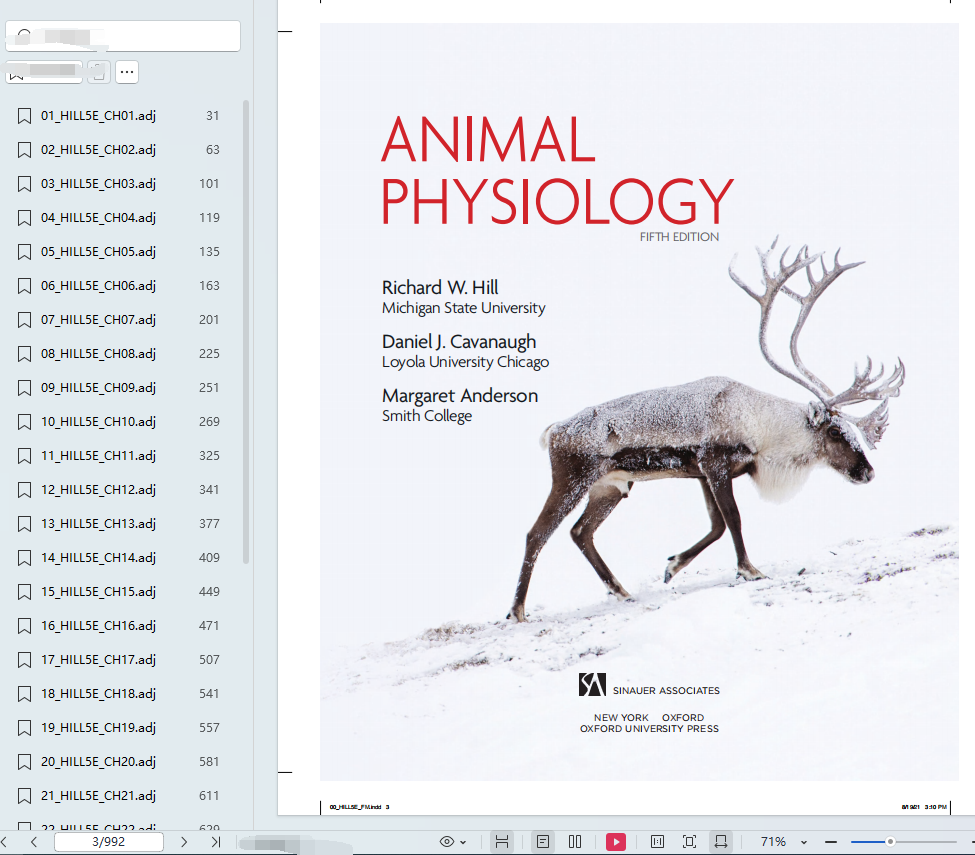Image resolution: width=975 pixels, height=855 pixels.
Task: Click bookmark icon beside 19_HILL5E_CH19.adj
Action: click(x=24, y=728)
